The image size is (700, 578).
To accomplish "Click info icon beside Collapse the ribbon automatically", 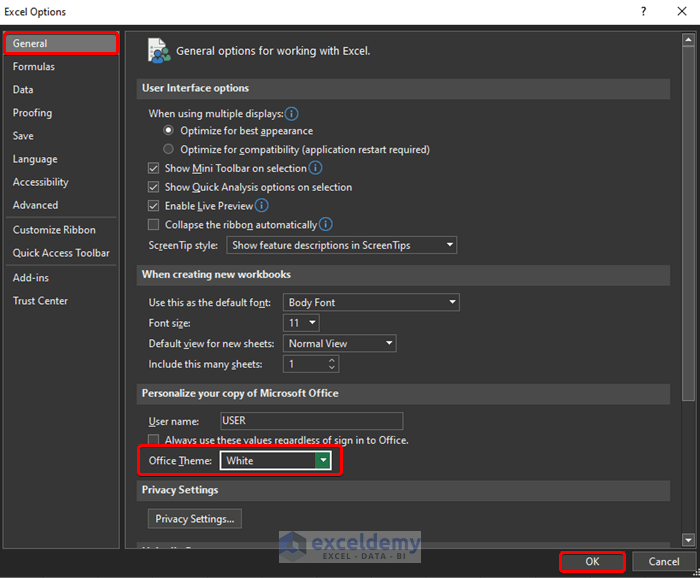I will coord(325,224).
